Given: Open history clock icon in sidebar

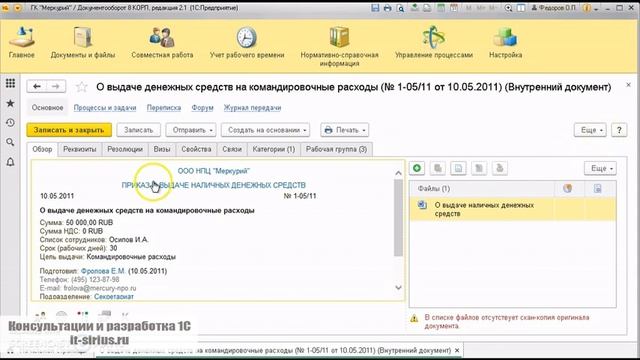Looking at the screenshot, I should [x=10, y=123].
